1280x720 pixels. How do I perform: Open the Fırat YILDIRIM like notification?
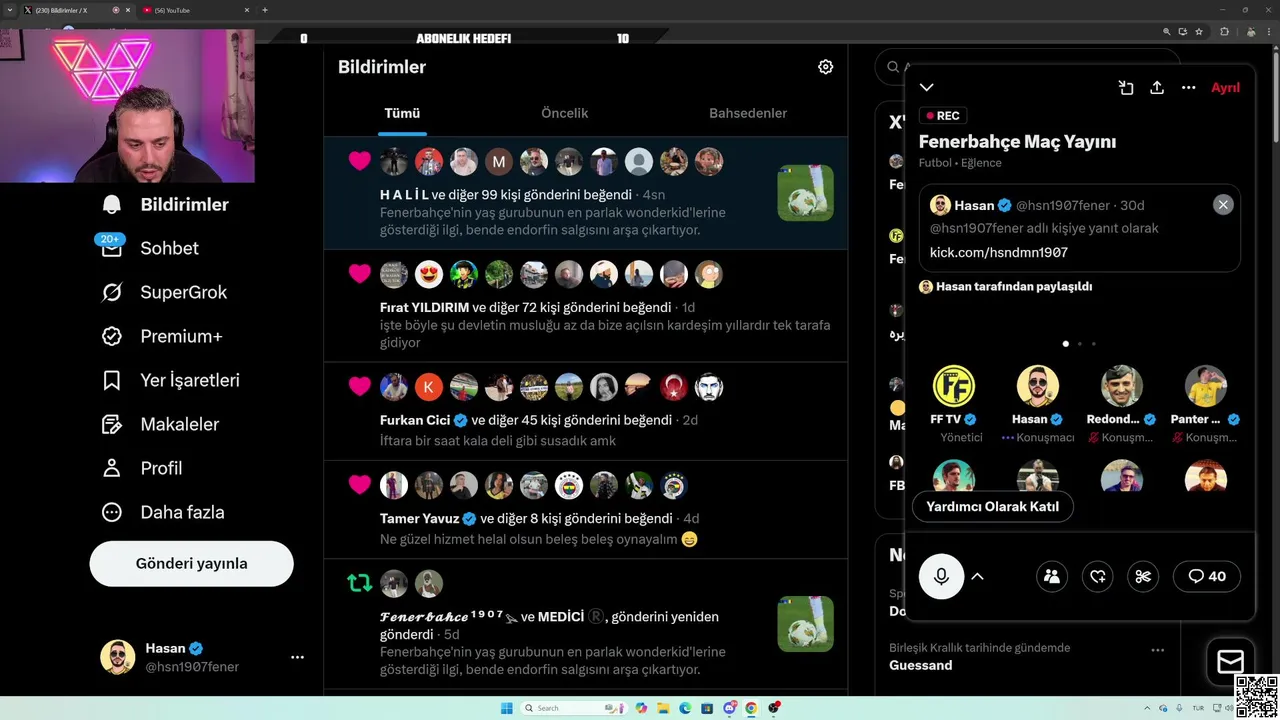[585, 305]
